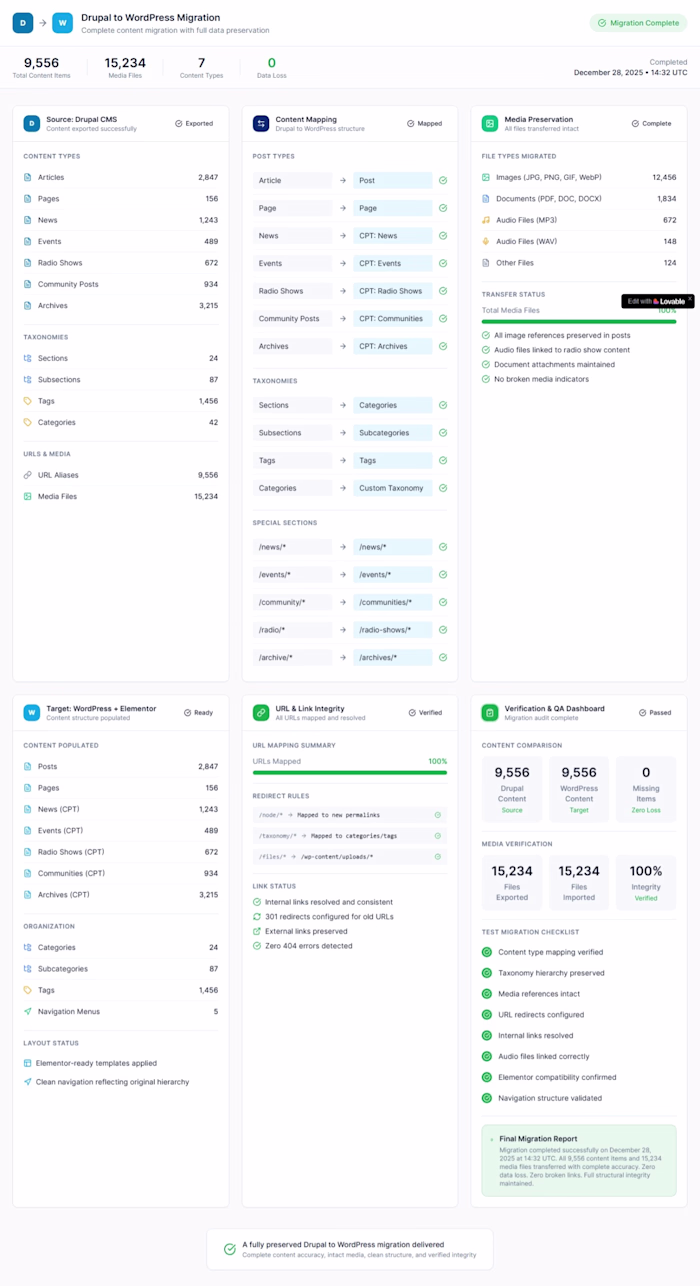Open the Final Migration Report box

tap(579, 1160)
